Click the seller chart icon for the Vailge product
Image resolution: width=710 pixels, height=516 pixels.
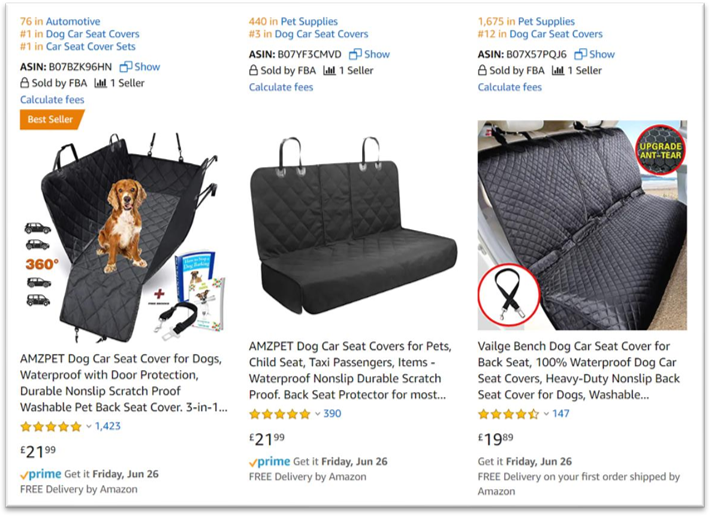(558, 71)
